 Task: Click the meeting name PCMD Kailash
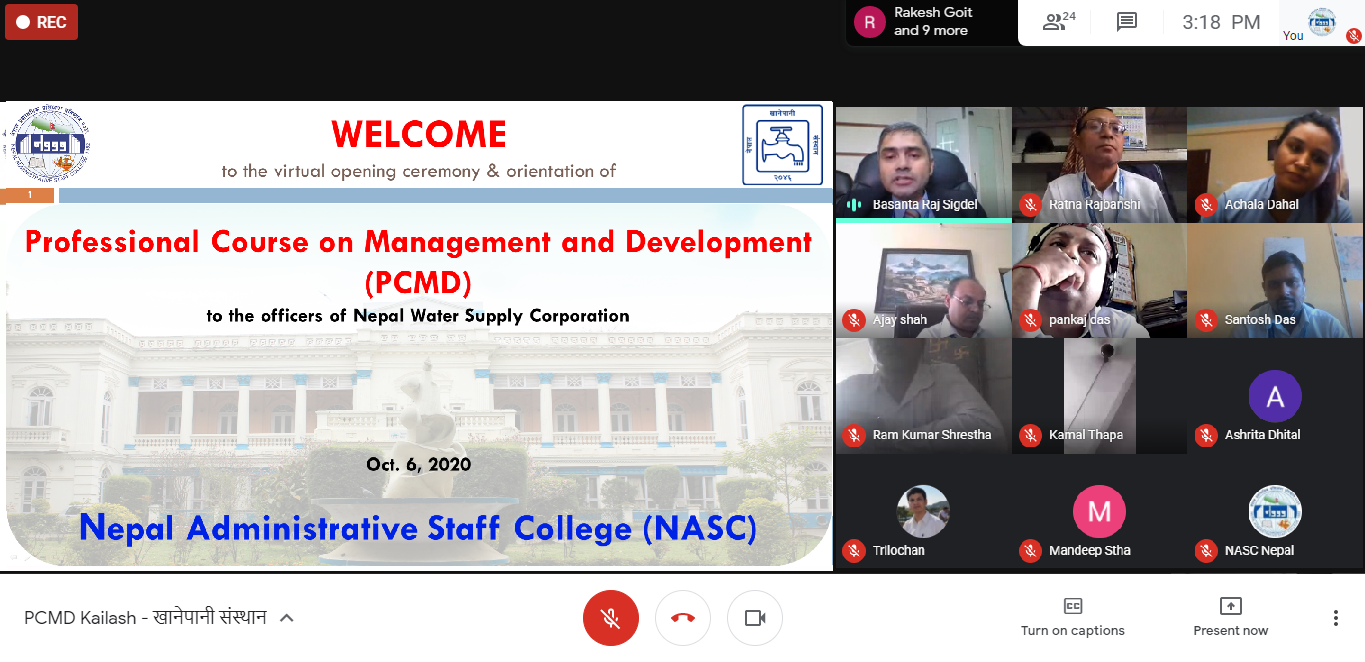tap(145, 618)
